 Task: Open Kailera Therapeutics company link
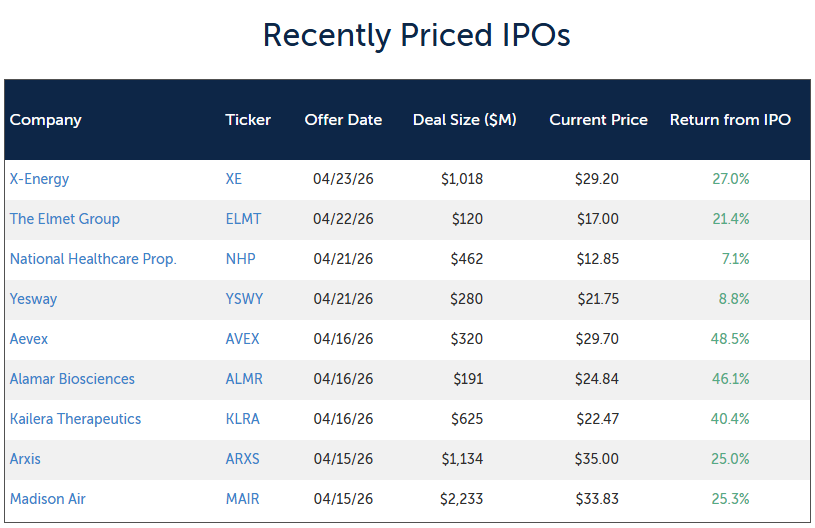(75, 419)
